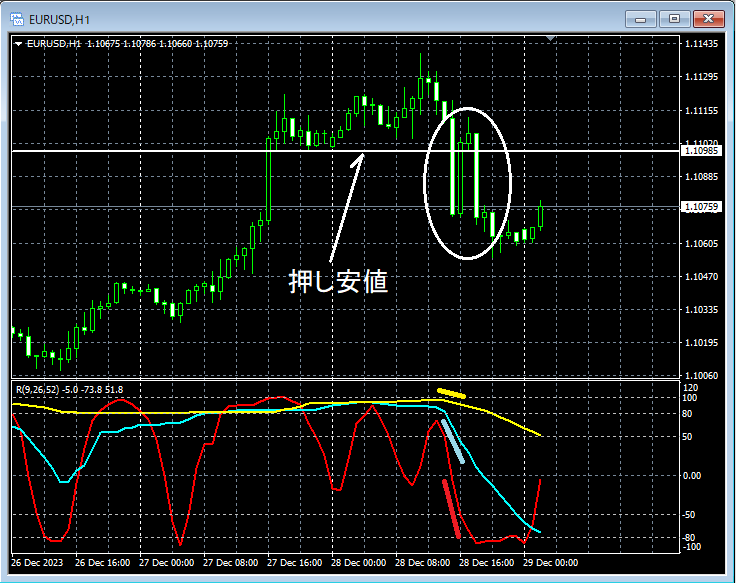
Task: Click the EURUSD,H1 title text
Action: 59,20
